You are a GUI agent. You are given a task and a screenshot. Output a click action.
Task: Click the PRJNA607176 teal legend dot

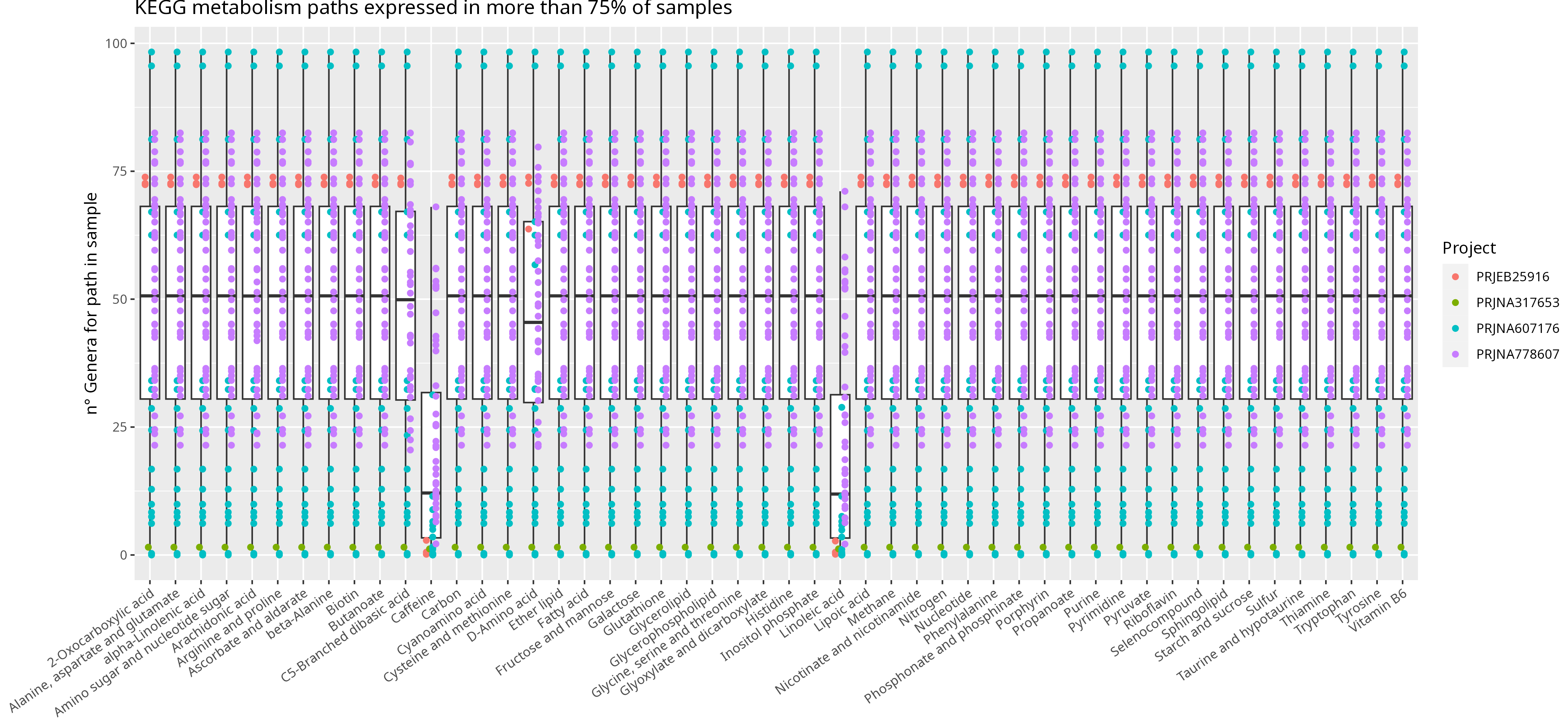click(x=1455, y=328)
